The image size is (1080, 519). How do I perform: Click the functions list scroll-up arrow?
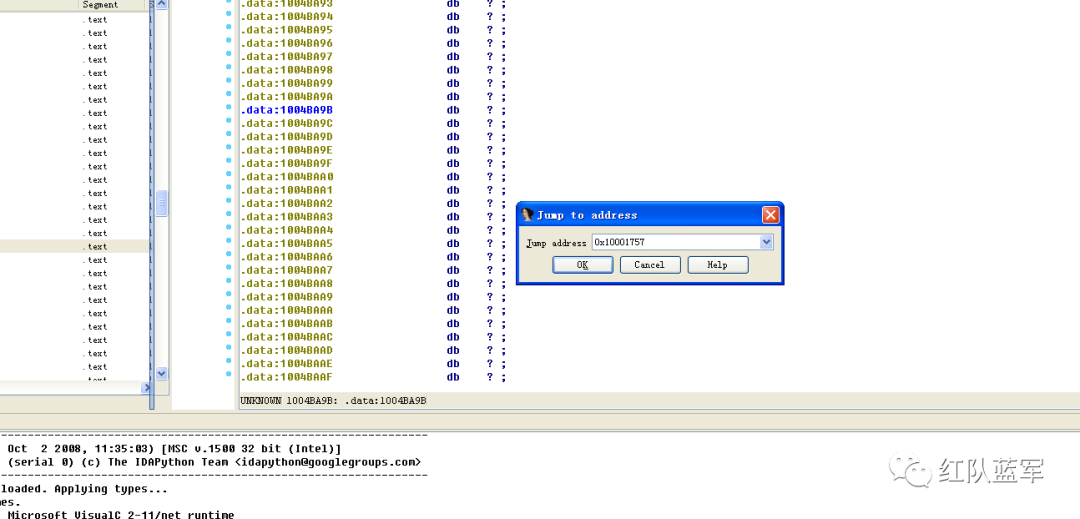point(161,4)
